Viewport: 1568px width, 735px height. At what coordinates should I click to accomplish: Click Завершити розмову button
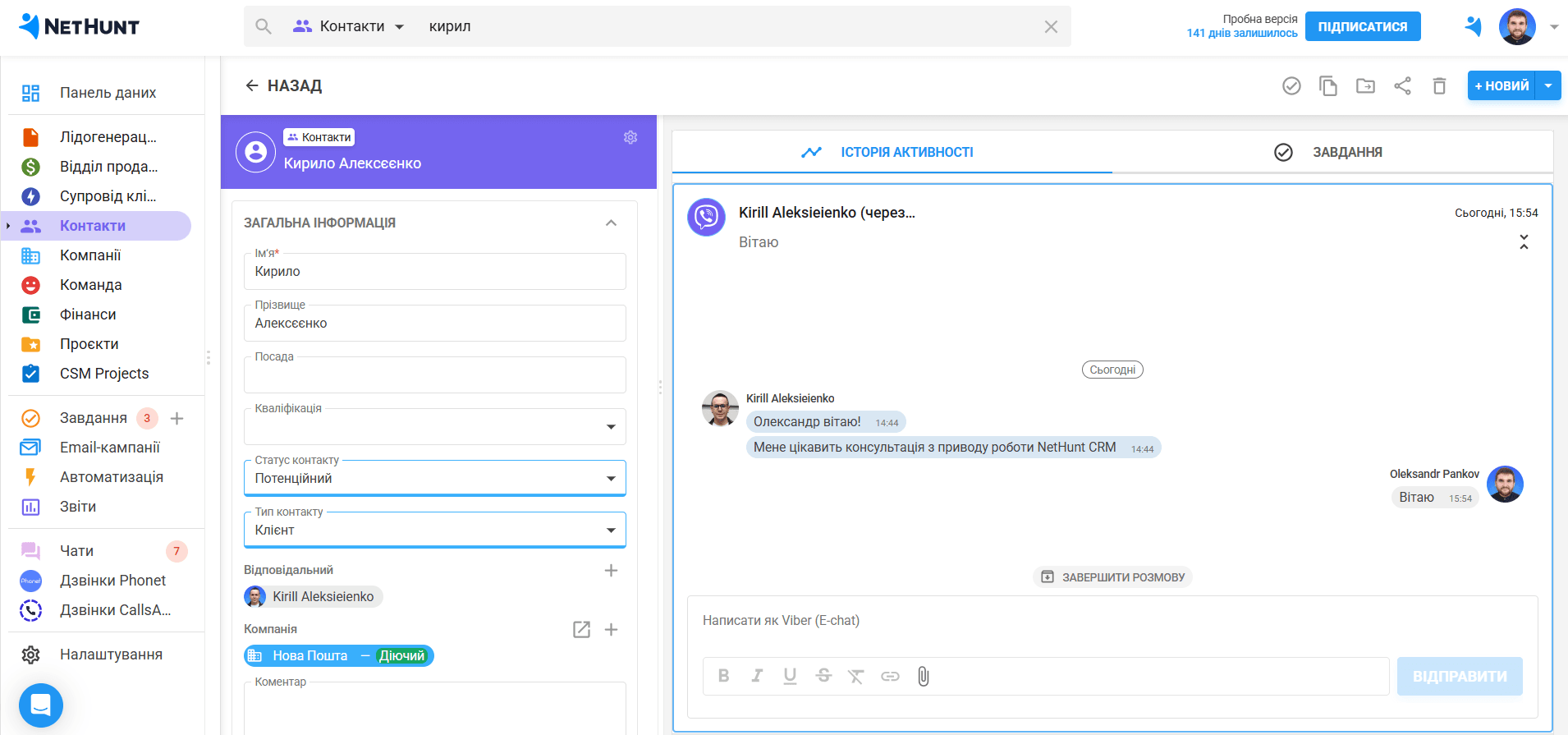[1112, 577]
